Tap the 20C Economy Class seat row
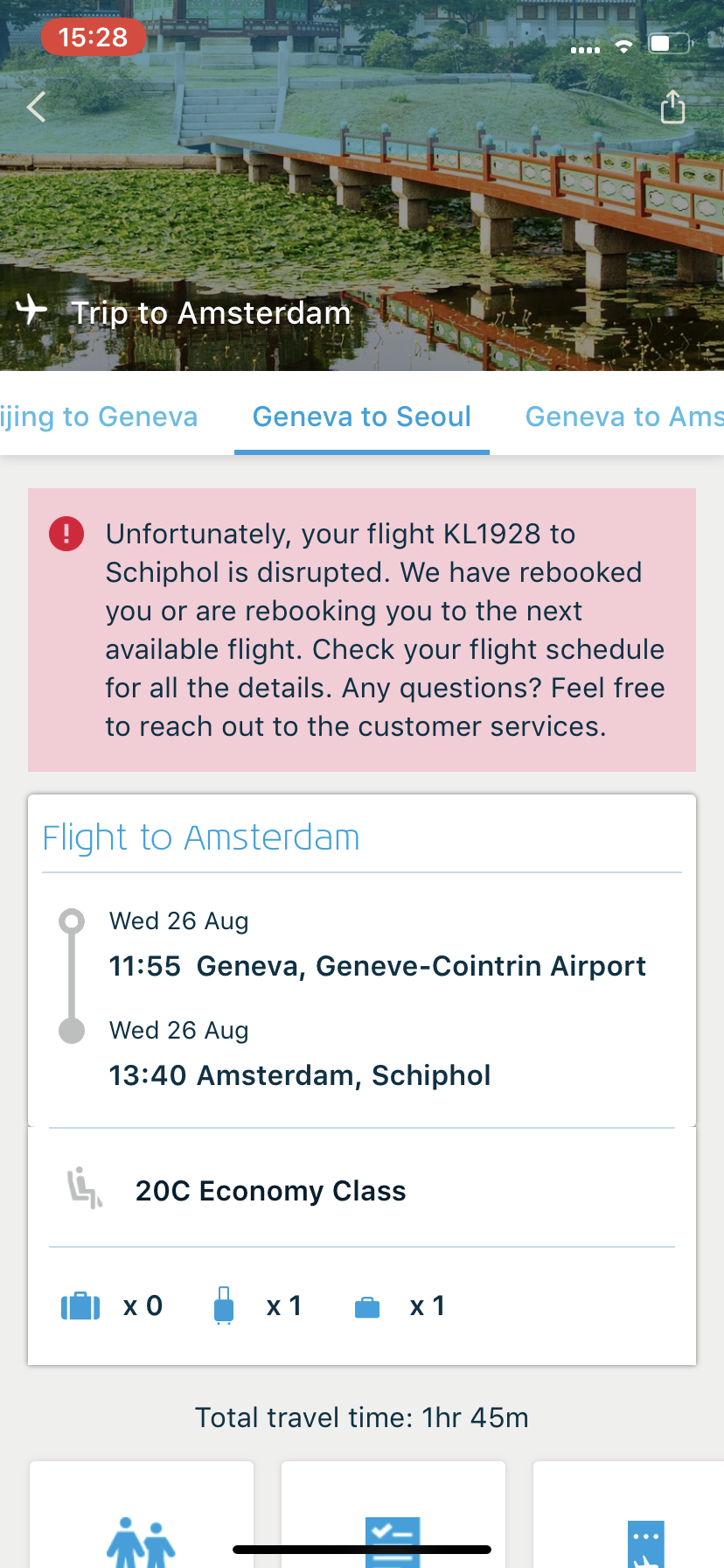The width and height of the screenshot is (724, 1568). point(271,1191)
